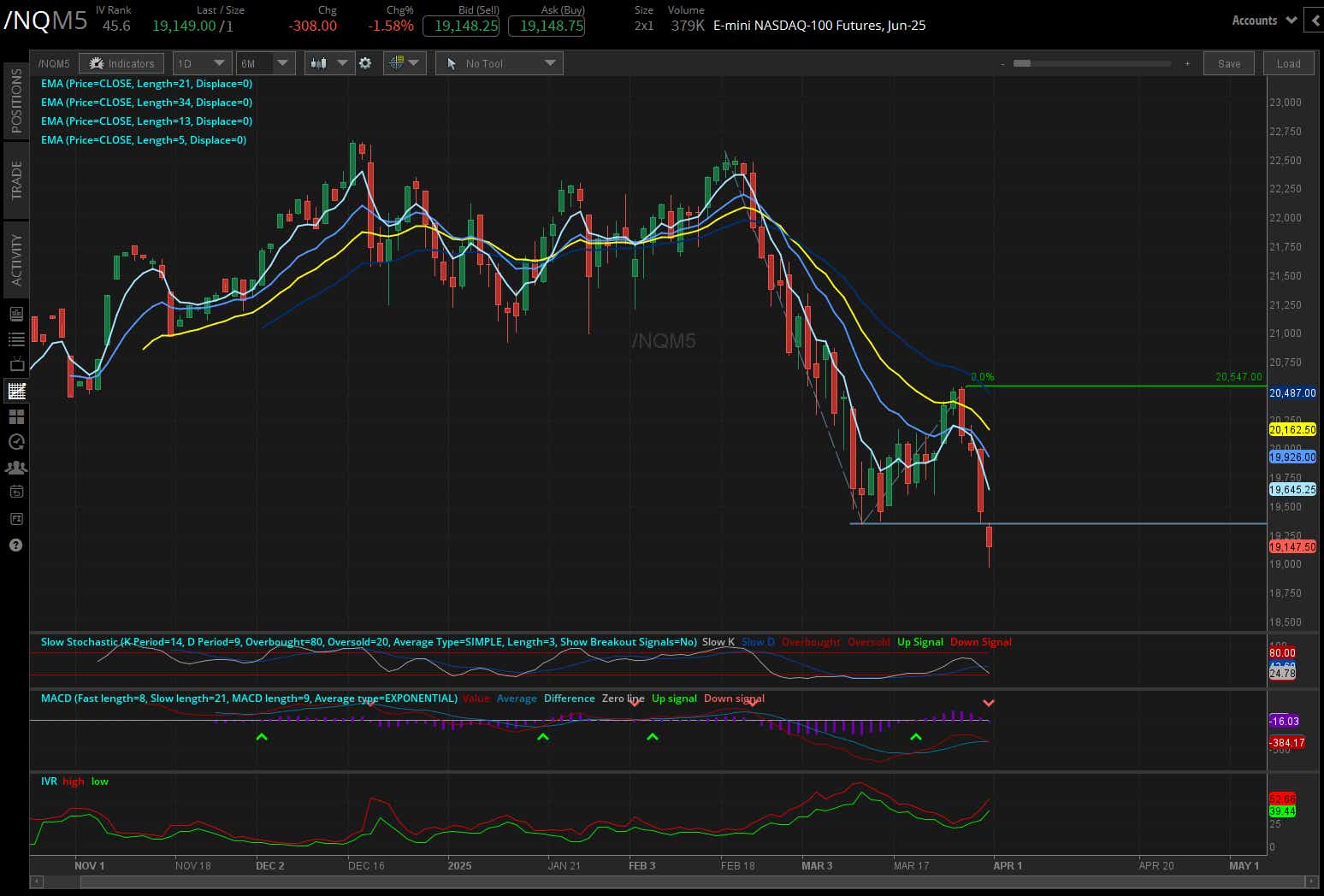
Task: Expand the No Tool drawing dropdown
Action: click(499, 62)
